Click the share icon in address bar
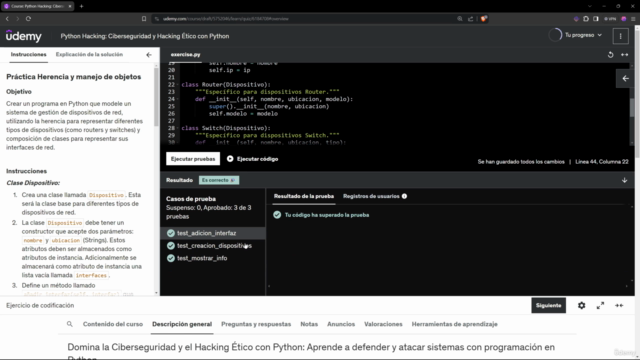 tap(471, 19)
